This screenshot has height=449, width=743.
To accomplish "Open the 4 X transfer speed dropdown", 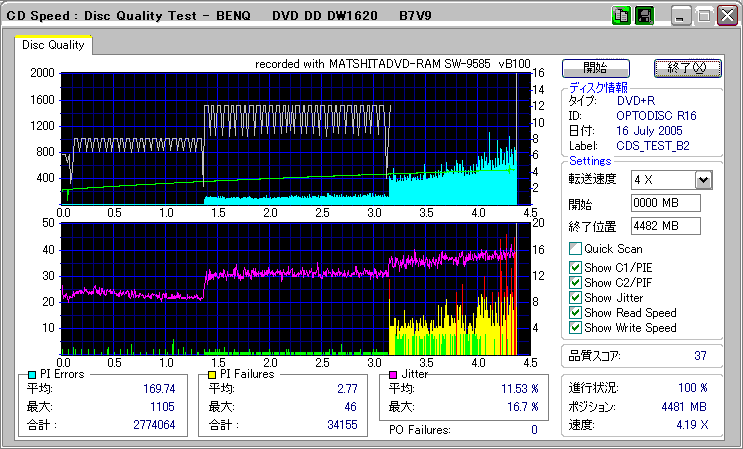I will click(x=703, y=180).
